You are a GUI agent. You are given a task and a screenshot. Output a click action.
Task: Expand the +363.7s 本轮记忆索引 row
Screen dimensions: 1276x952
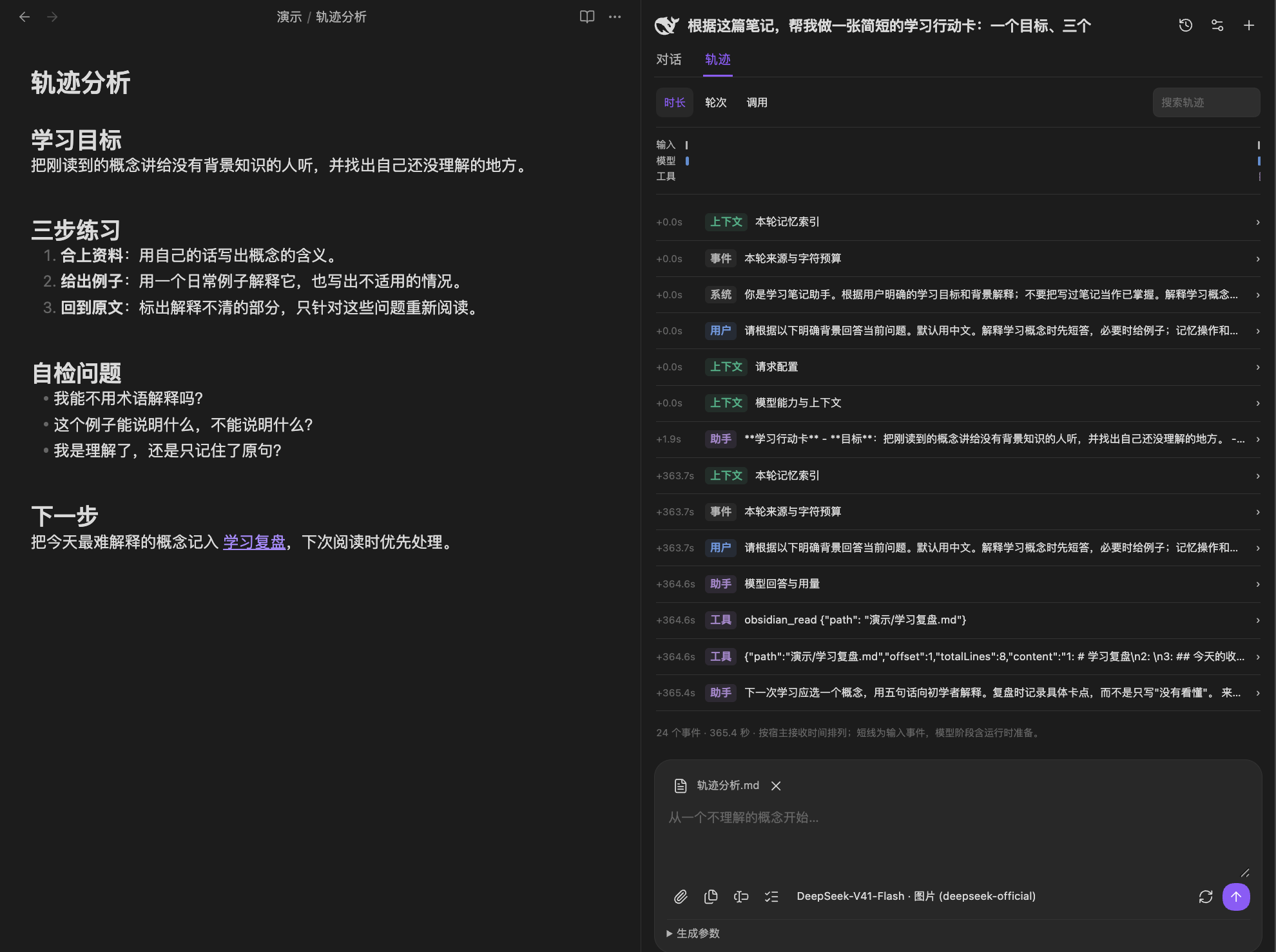point(958,475)
